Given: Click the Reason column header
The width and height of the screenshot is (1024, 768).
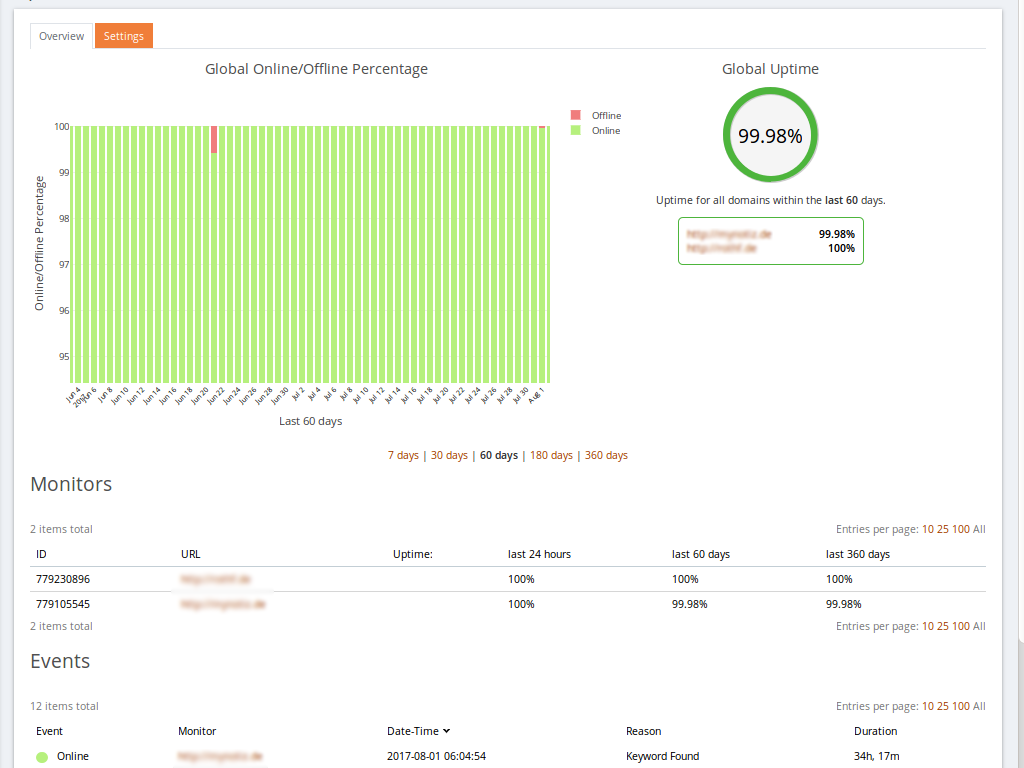Looking at the screenshot, I should [643, 731].
